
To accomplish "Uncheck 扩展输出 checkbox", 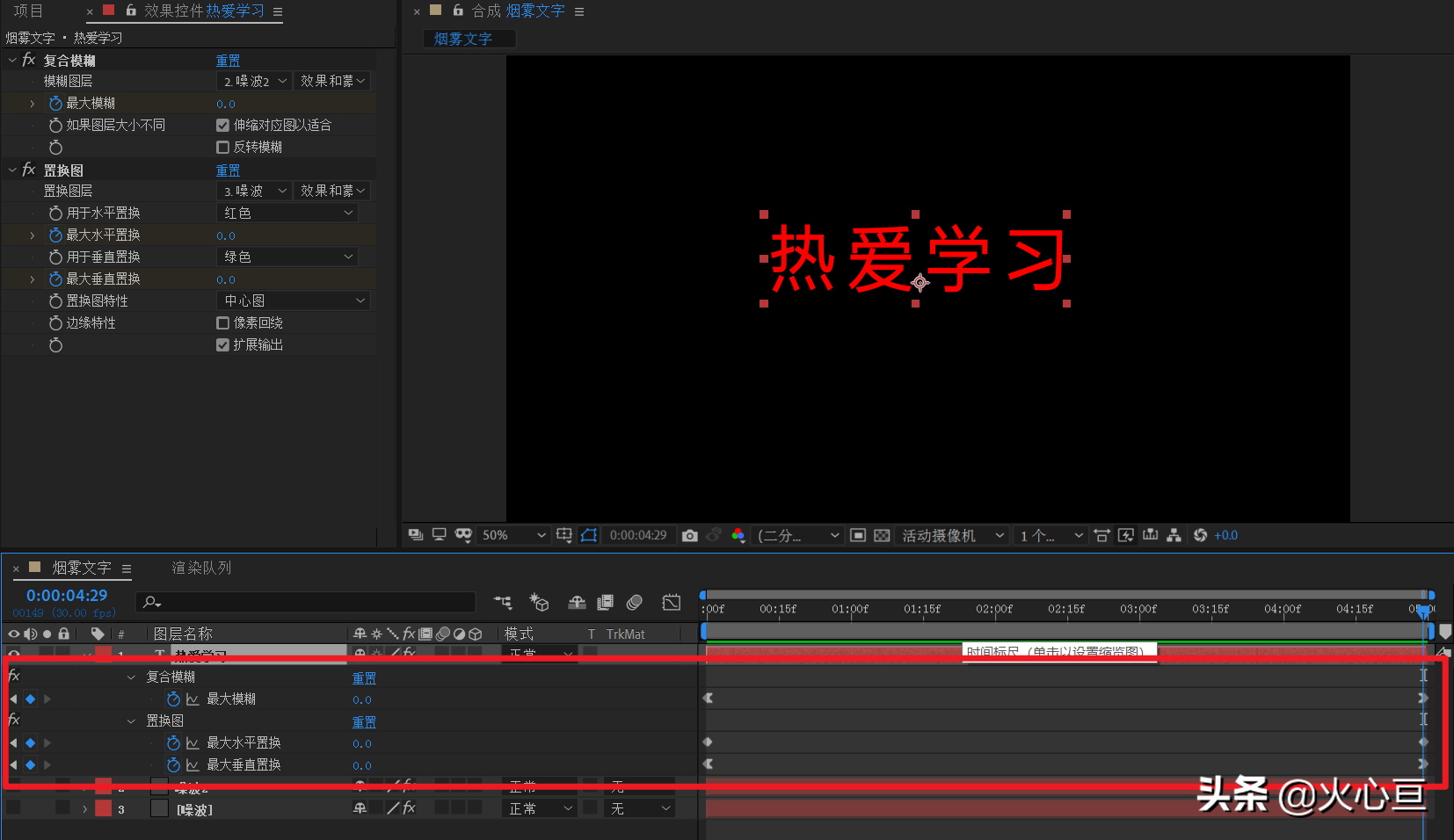I will 222,344.
